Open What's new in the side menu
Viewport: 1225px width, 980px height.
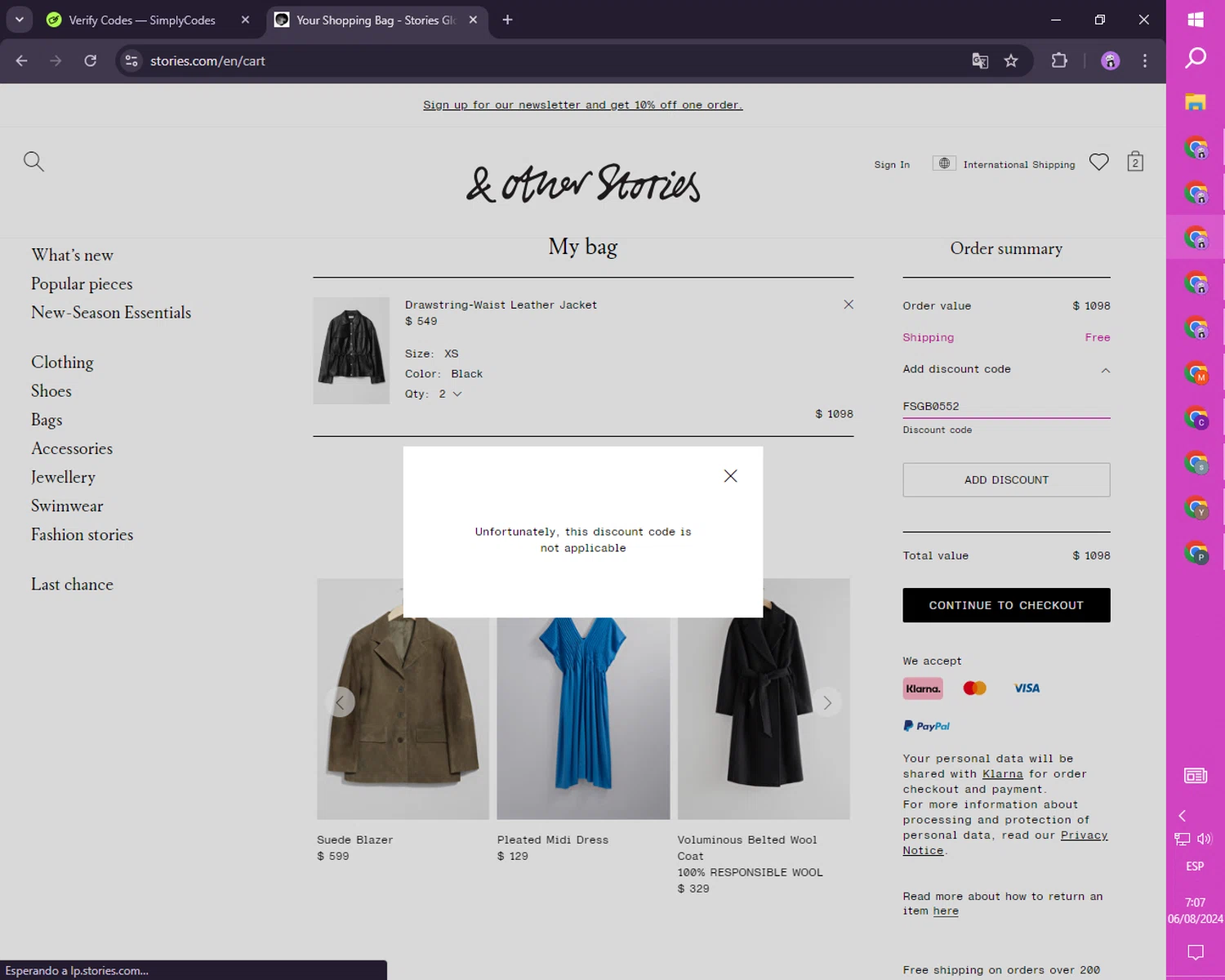click(72, 255)
